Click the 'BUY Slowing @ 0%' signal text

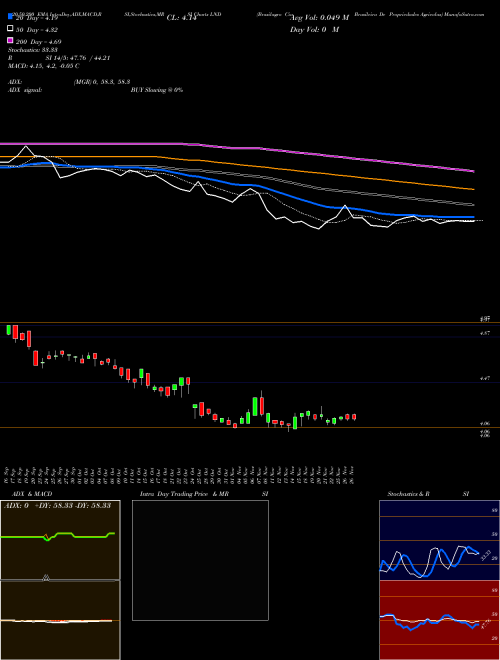tap(157, 90)
